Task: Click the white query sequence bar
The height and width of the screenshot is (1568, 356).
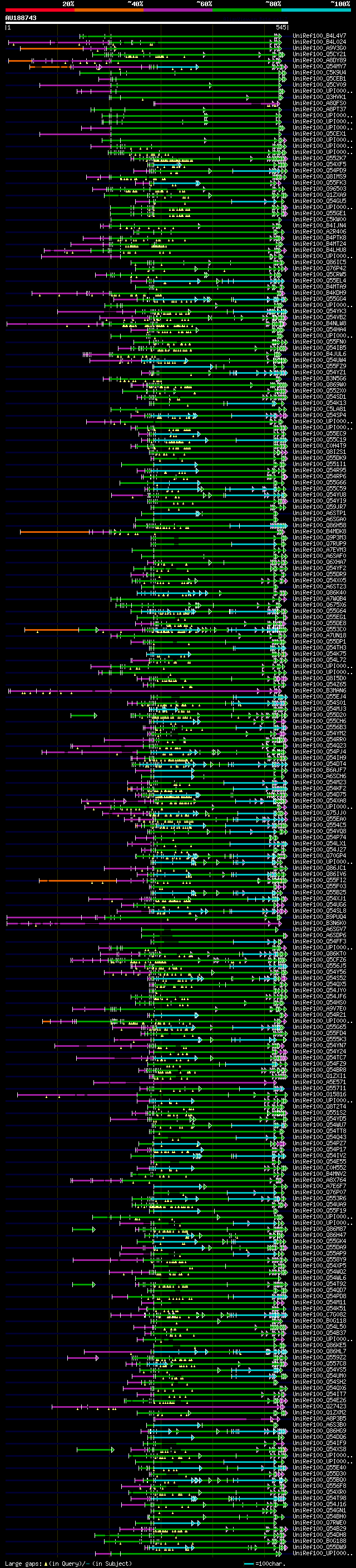Action: [147, 23]
